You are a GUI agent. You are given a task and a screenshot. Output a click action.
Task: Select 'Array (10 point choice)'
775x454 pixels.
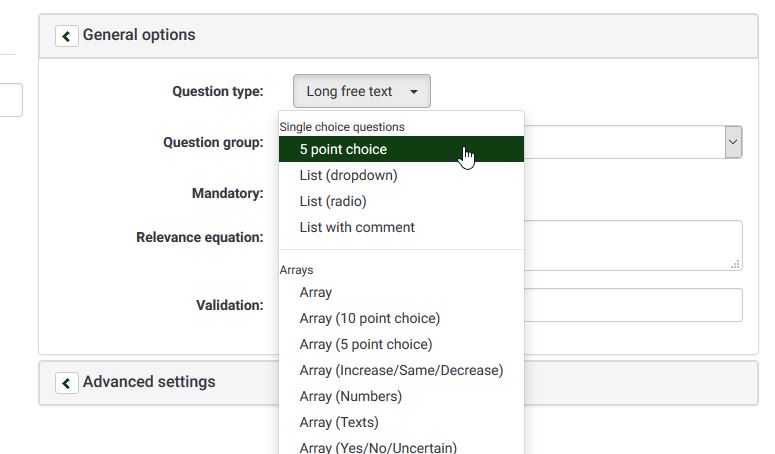pyautogui.click(x=369, y=318)
